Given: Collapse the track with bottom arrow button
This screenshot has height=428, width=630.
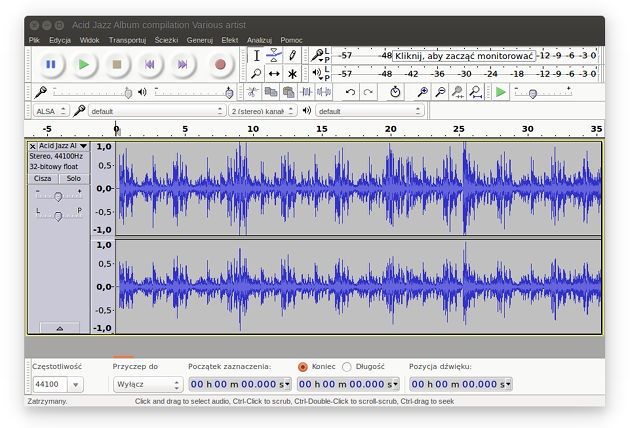Looking at the screenshot, I should point(59,328).
